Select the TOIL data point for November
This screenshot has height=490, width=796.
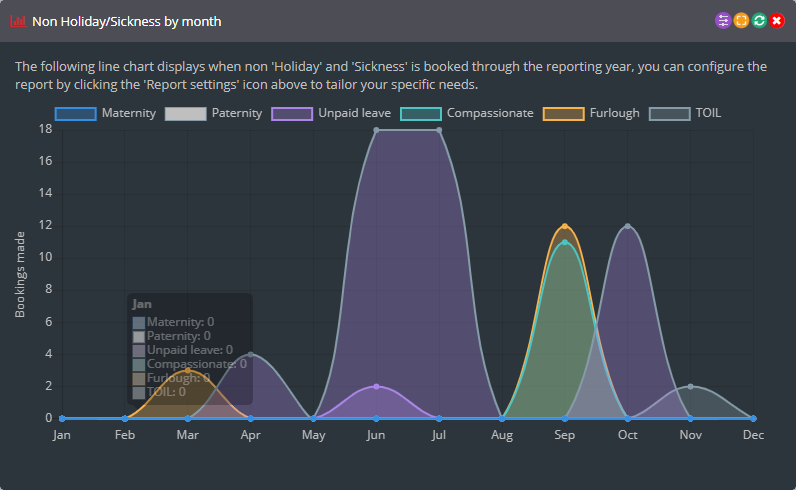point(690,386)
